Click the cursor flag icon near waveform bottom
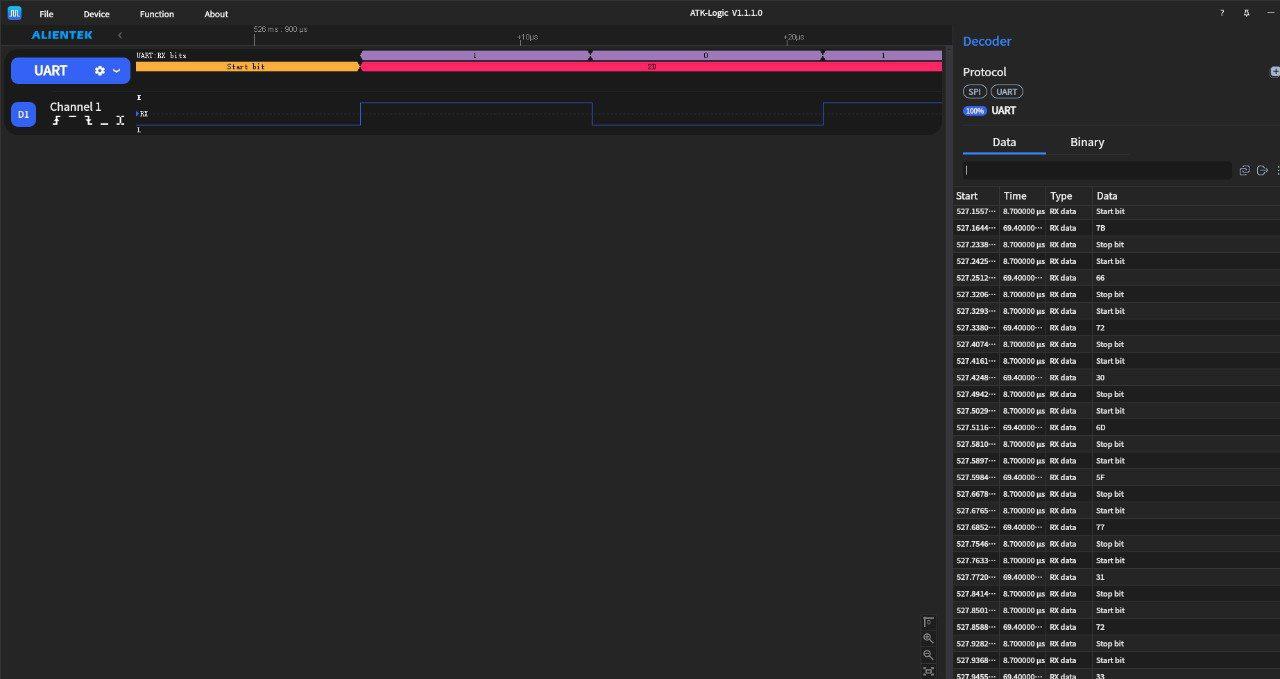The image size is (1280, 679). coord(929,622)
